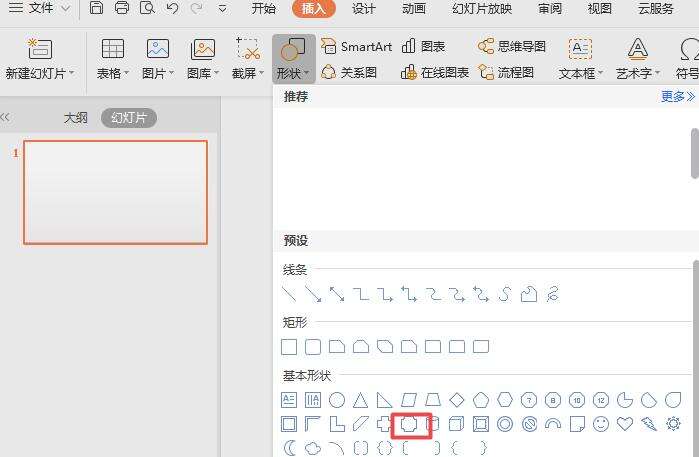The height and width of the screenshot is (457, 699).
Task: Click the 更多 link in shapes panel
Action: point(678,96)
